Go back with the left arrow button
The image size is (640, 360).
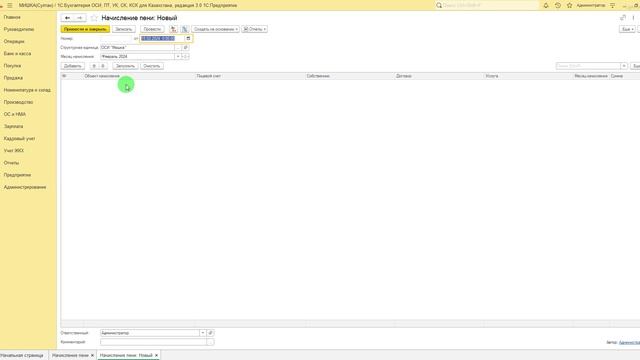tap(67, 18)
